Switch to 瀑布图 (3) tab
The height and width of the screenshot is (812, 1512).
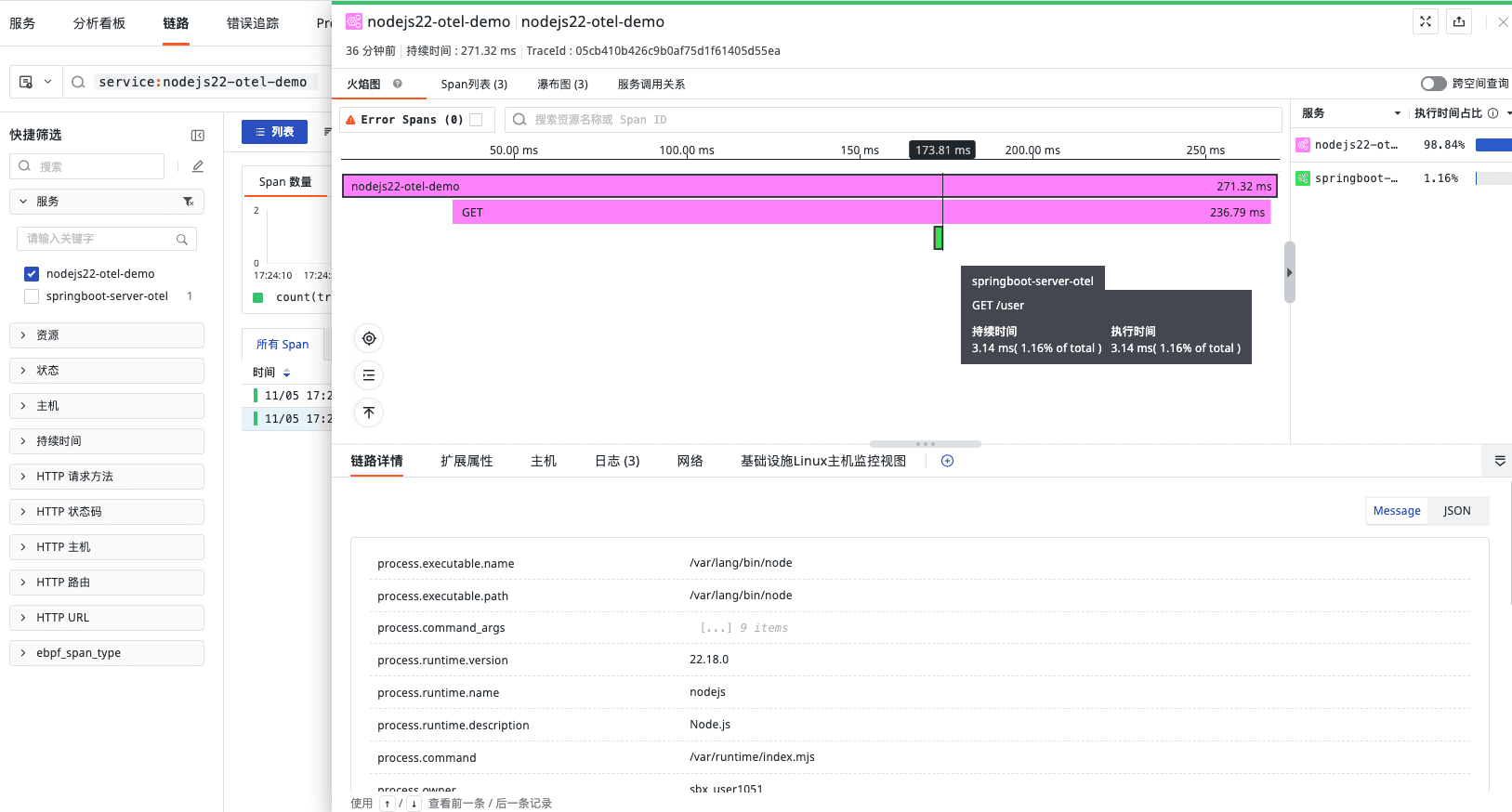[x=562, y=85]
